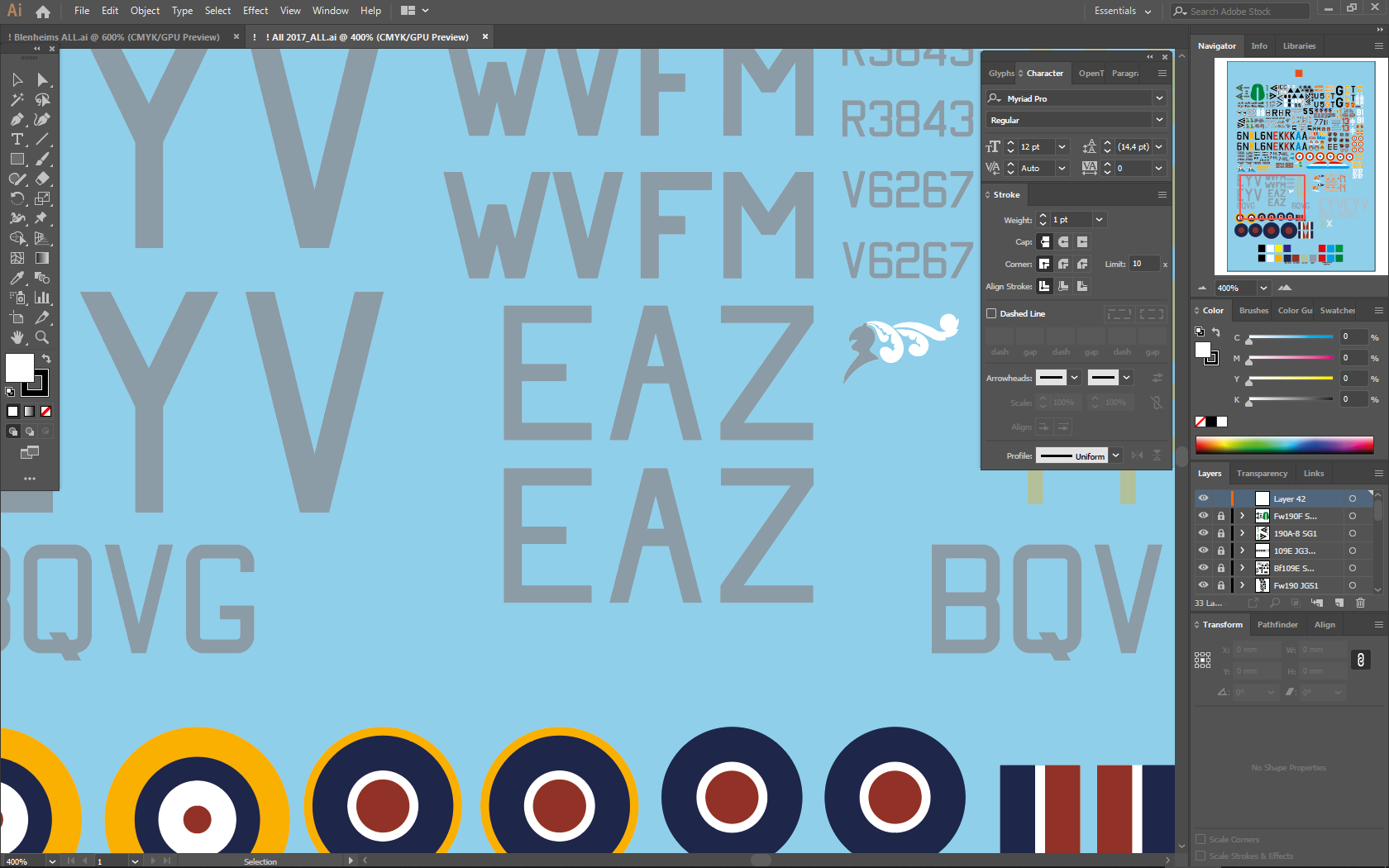The image size is (1389, 868).
Task: Open the font style Regular dropdown
Action: coord(1159,120)
